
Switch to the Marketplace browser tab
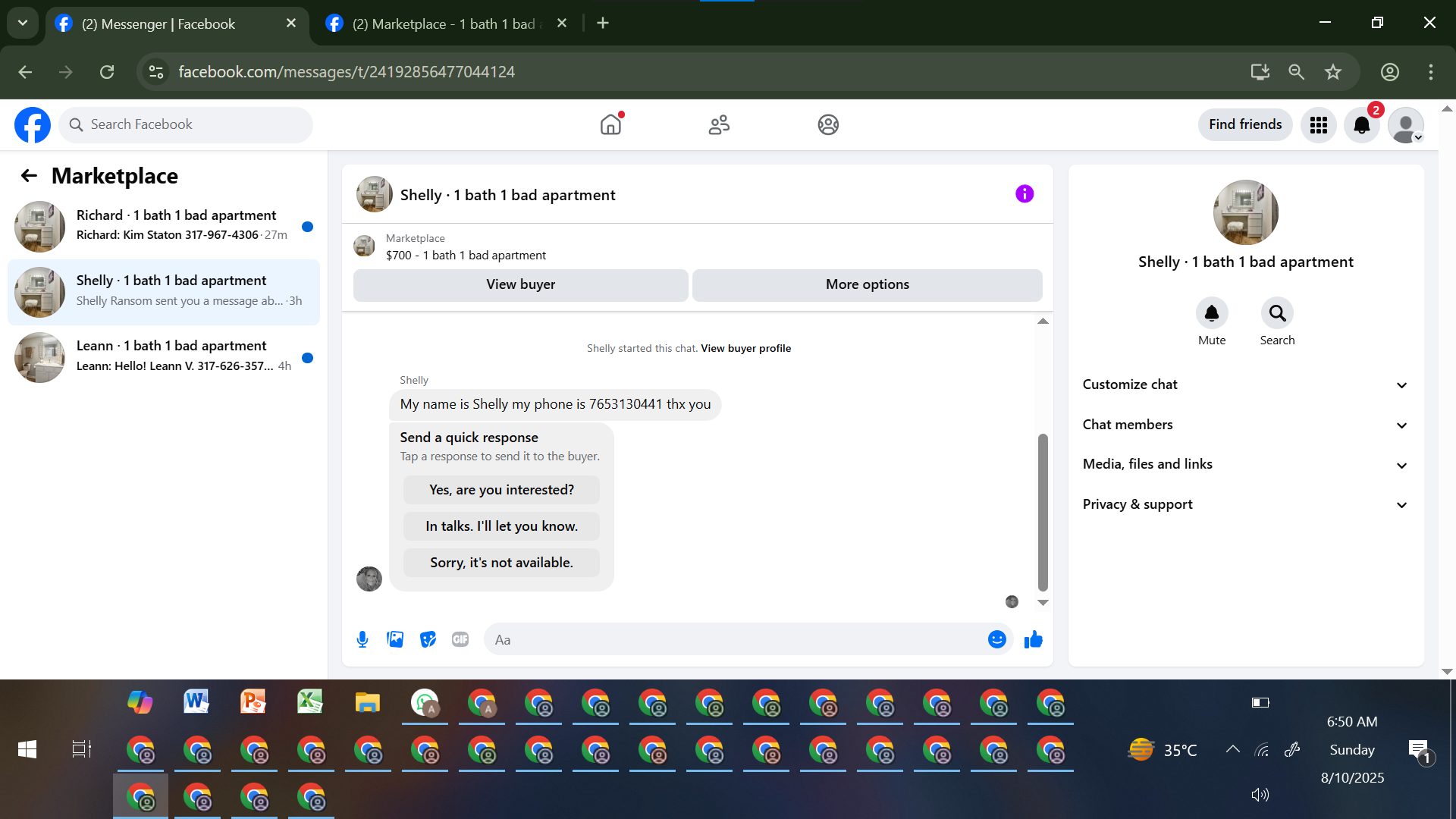[444, 24]
